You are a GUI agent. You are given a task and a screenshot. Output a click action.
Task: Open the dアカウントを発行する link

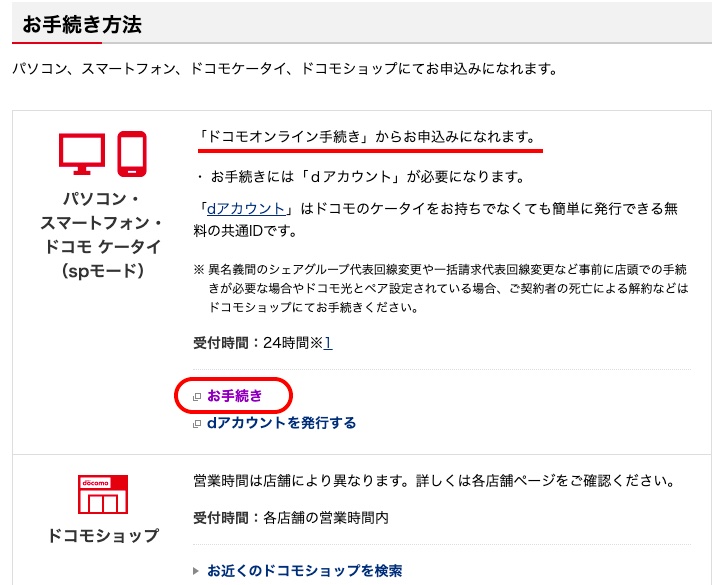[x=281, y=423]
